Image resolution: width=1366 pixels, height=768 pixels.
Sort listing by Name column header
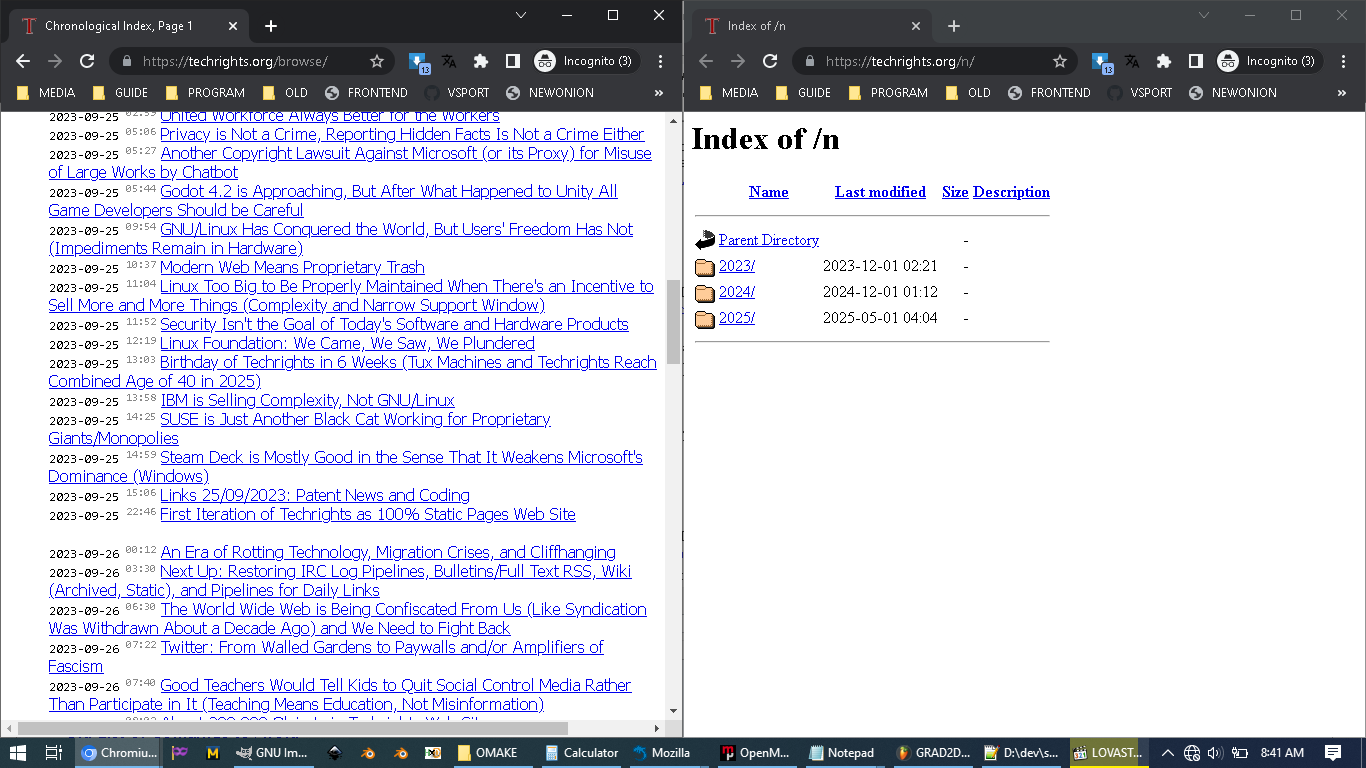coord(769,192)
